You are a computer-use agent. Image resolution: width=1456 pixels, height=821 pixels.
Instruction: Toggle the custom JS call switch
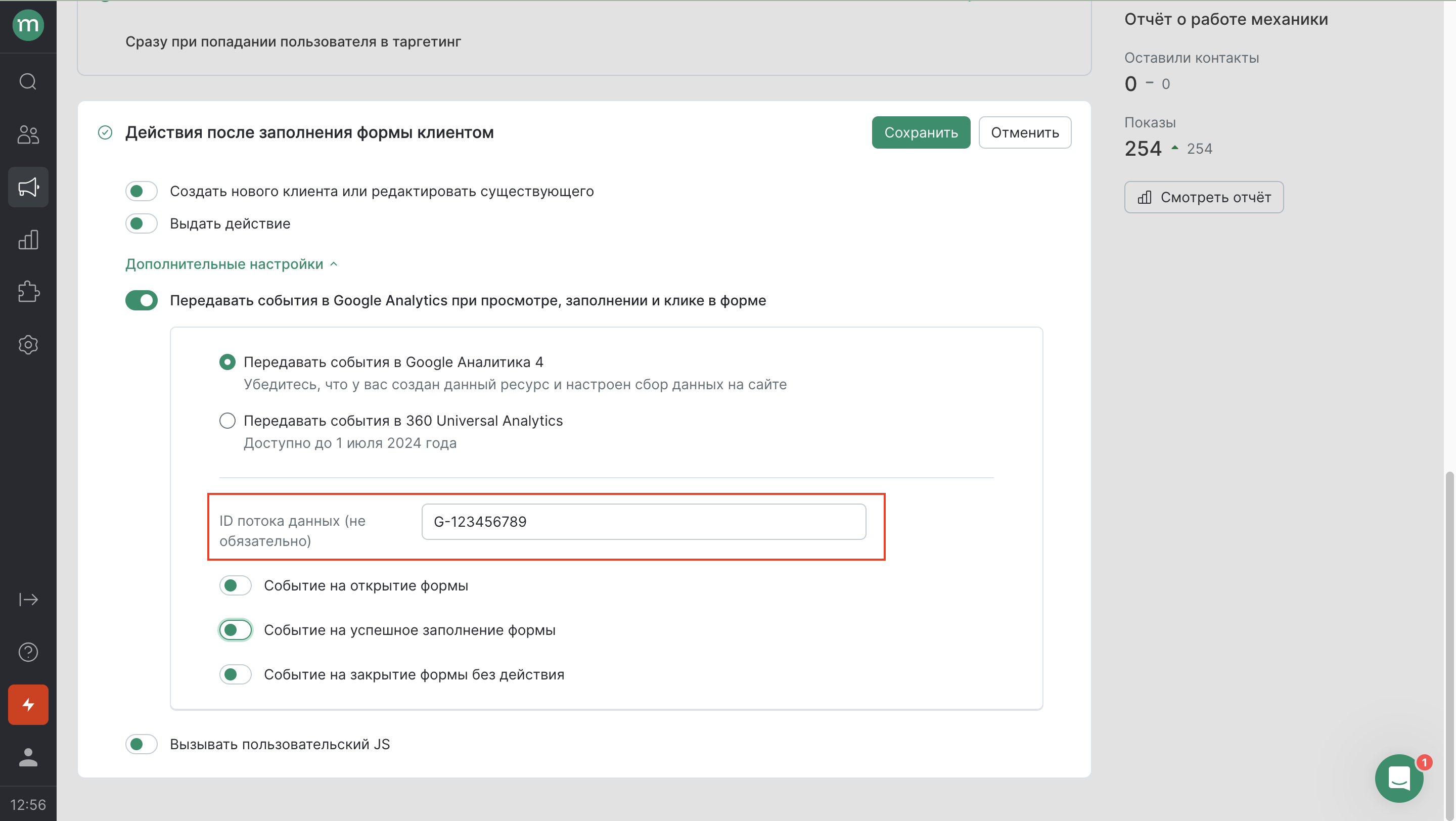(142, 744)
